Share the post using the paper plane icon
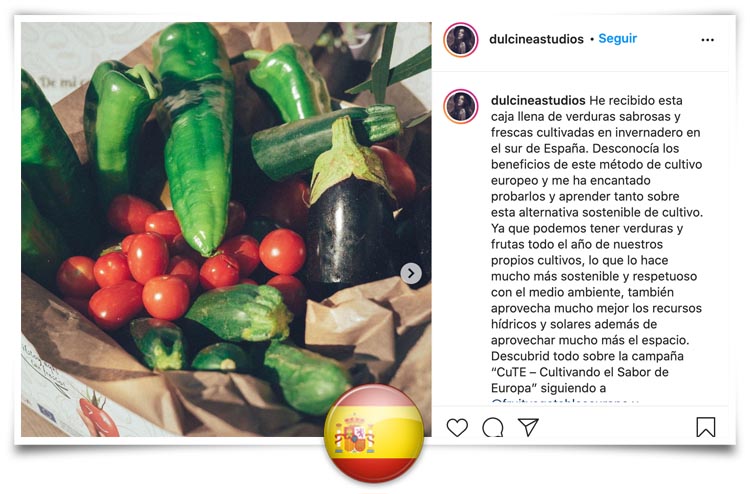750x494 pixels. (x=529, y=427)
